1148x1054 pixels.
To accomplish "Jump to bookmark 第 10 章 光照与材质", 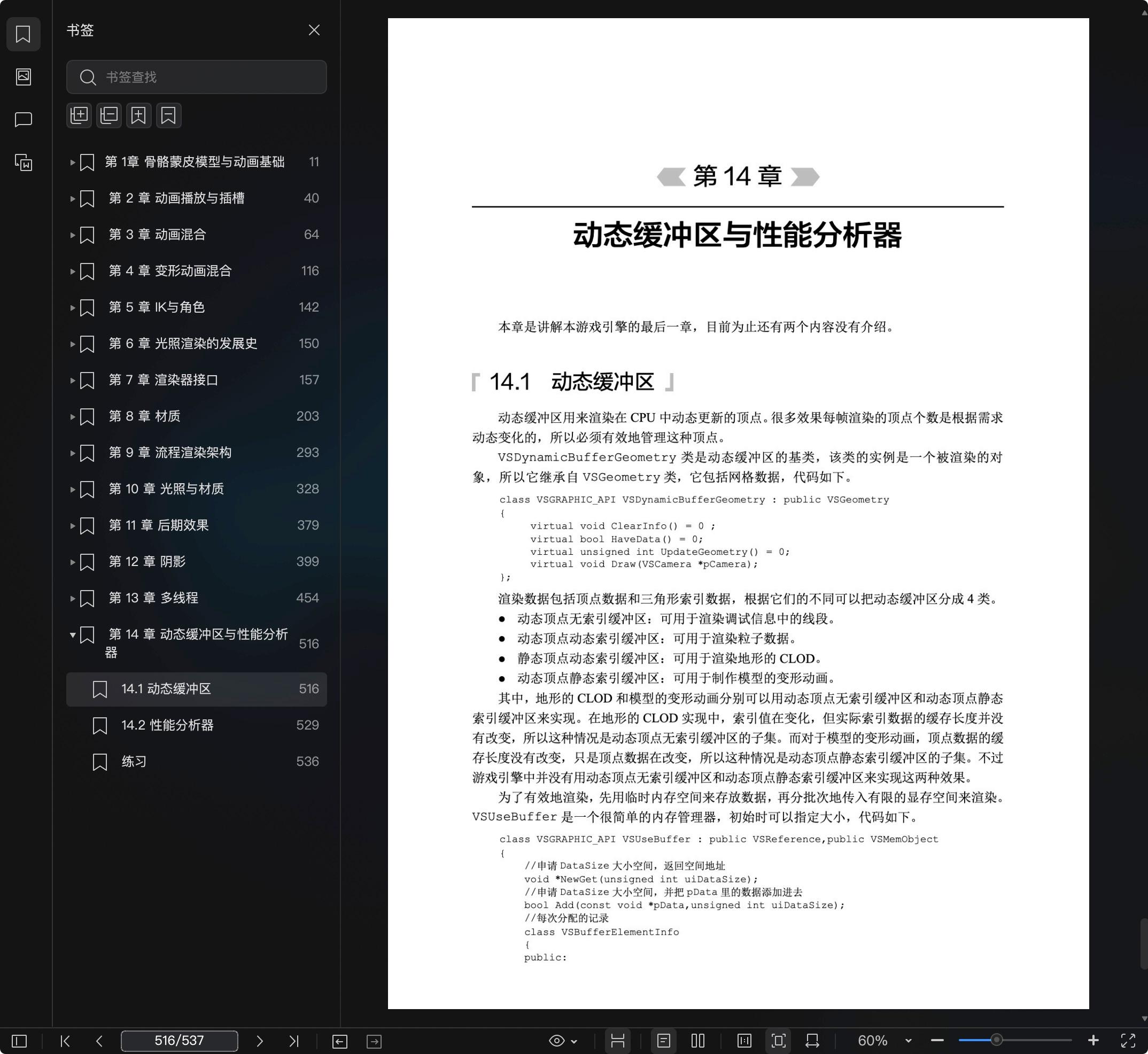I will (x=196, y=490).
